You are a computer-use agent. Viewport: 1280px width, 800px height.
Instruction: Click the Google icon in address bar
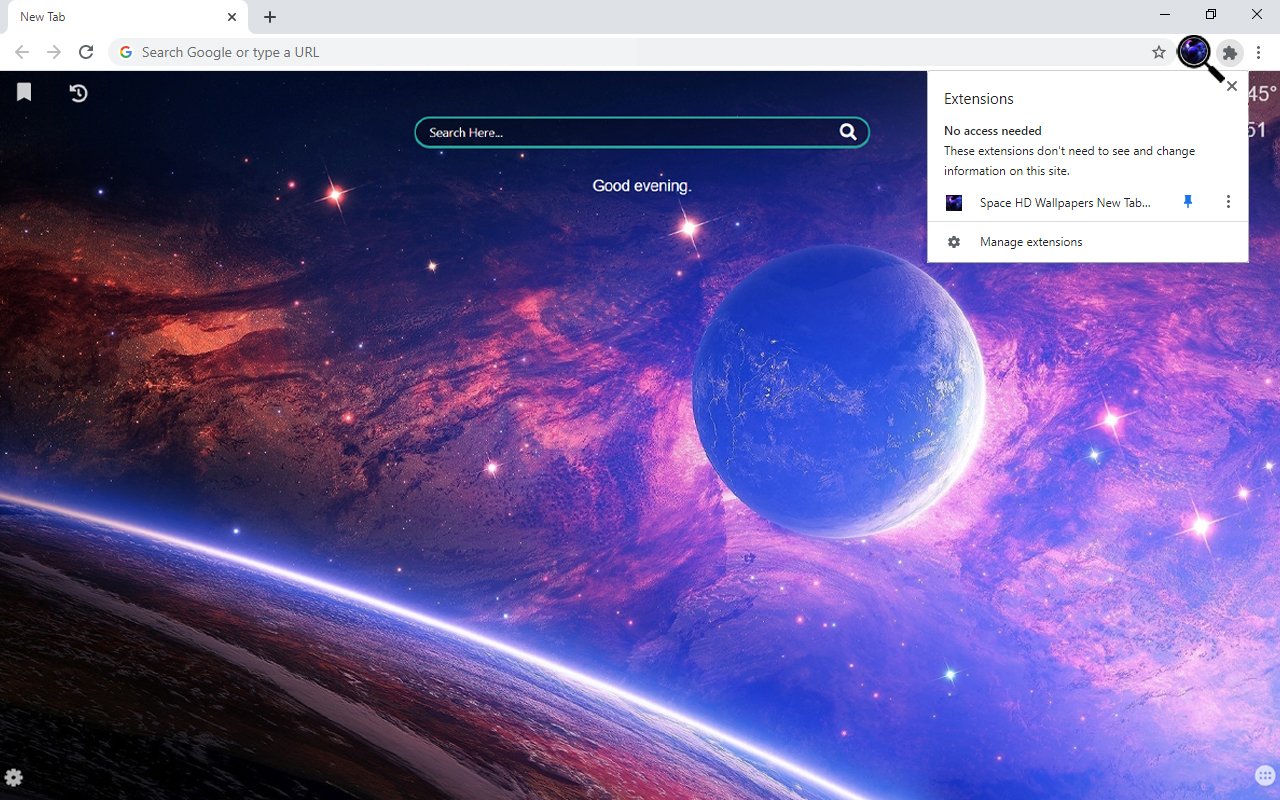[x=126, y=52]
